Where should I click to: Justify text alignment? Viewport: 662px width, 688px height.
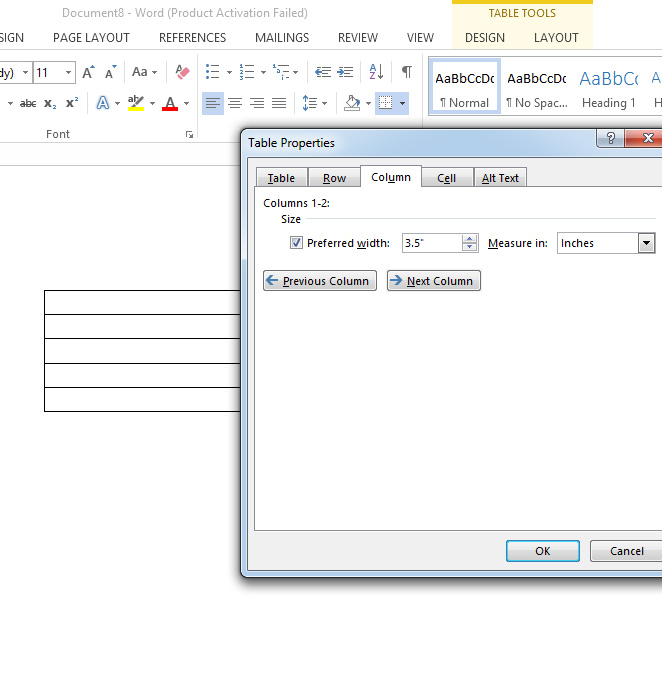tap(279, 104)
